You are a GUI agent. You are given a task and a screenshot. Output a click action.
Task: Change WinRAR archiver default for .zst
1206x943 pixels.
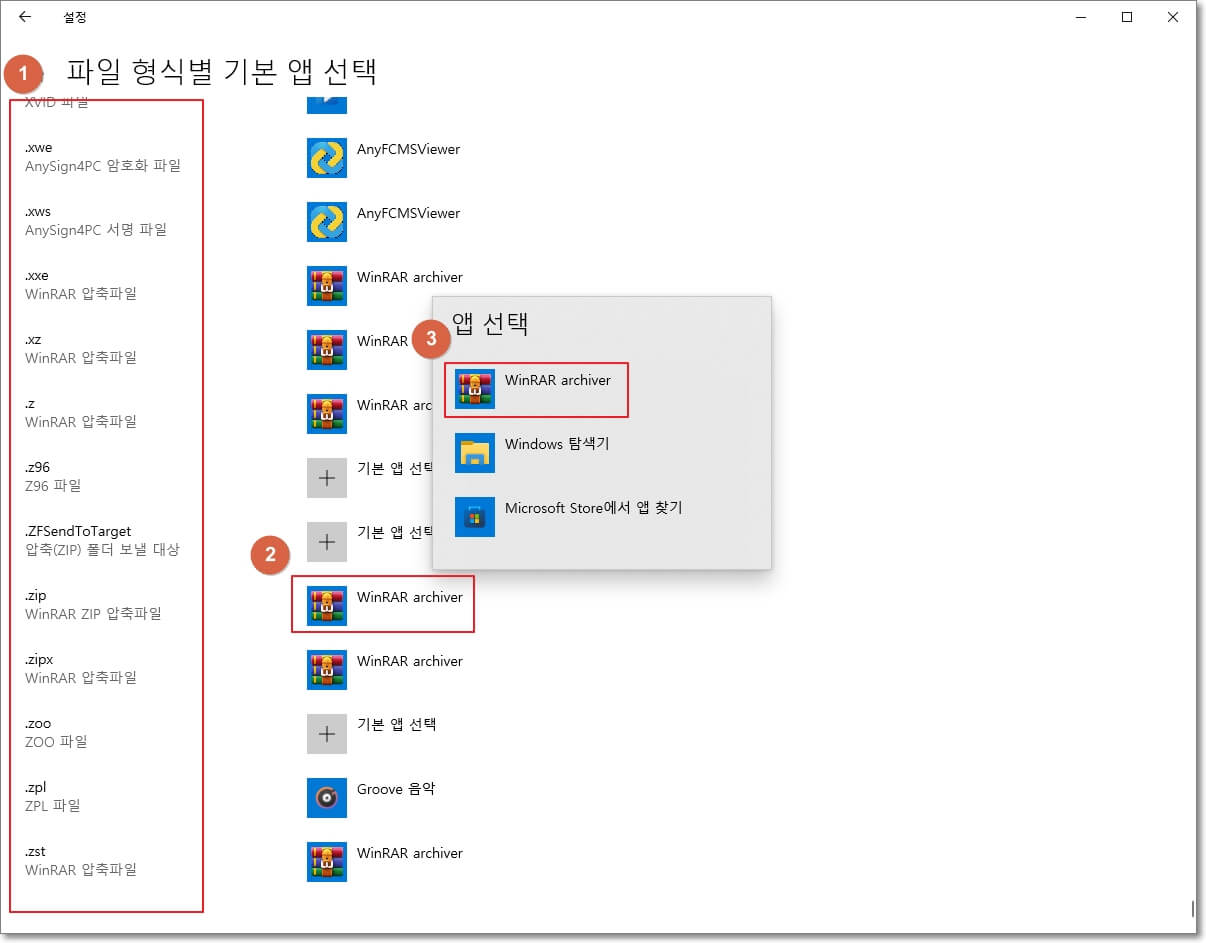[410, 853]
